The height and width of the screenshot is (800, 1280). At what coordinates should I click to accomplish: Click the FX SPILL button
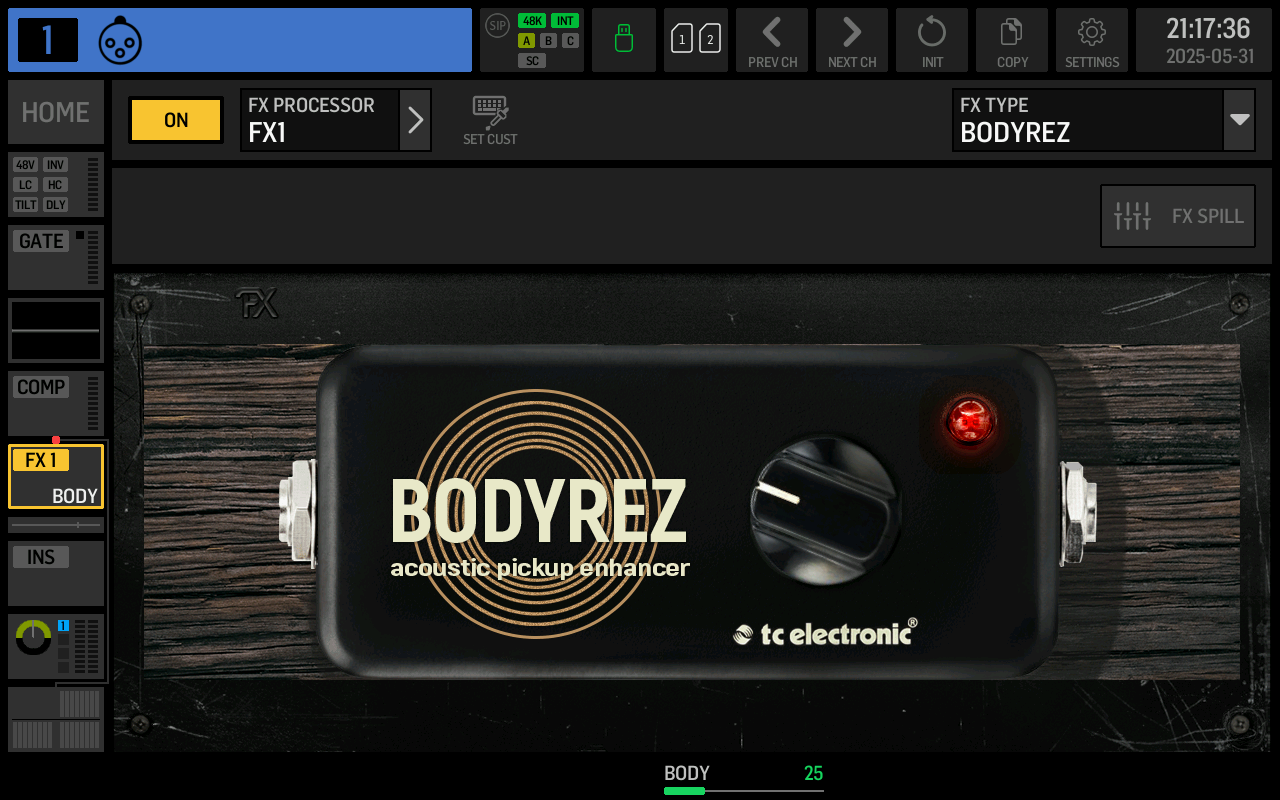coord(1177,215)
